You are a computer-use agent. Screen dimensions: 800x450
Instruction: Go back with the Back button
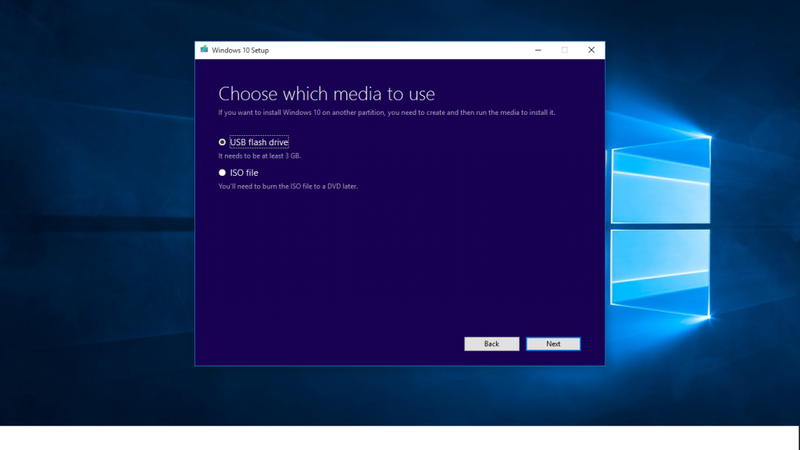point(491,344)
